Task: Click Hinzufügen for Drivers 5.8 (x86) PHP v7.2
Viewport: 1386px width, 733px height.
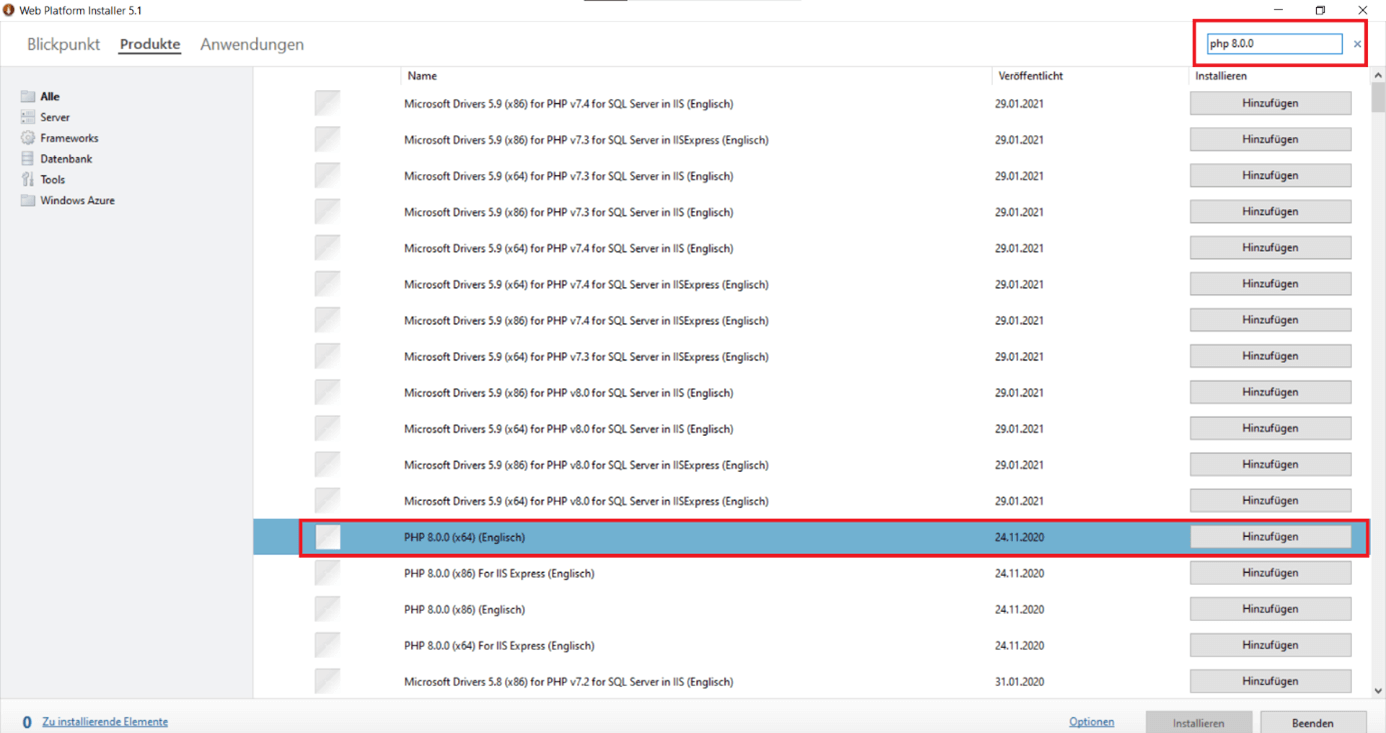Action: (x=1270, y=681)
